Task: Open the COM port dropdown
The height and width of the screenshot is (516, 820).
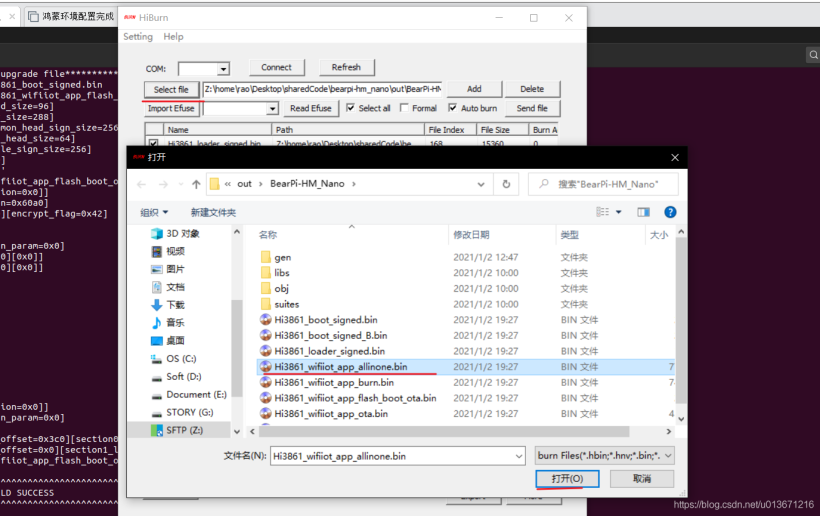Action: pyautogui.click(x=223, y=69)
